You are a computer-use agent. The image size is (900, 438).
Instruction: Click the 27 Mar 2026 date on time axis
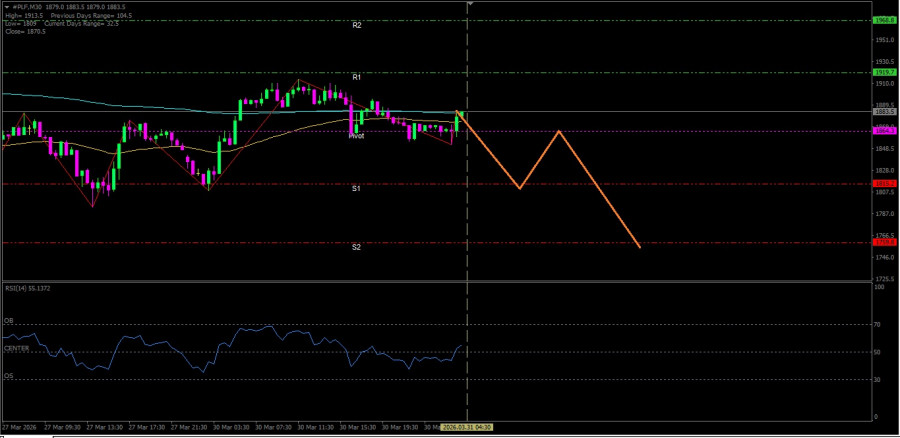coord(22,427)
